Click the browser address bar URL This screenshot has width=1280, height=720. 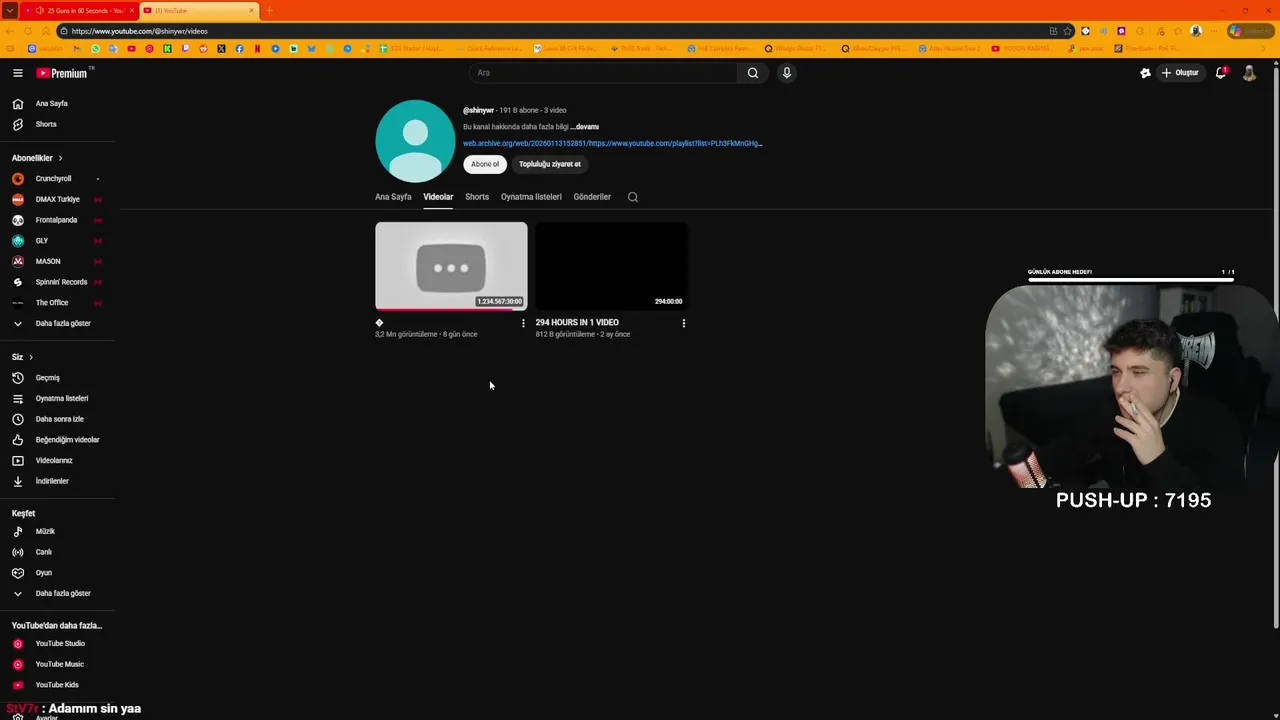140,31
